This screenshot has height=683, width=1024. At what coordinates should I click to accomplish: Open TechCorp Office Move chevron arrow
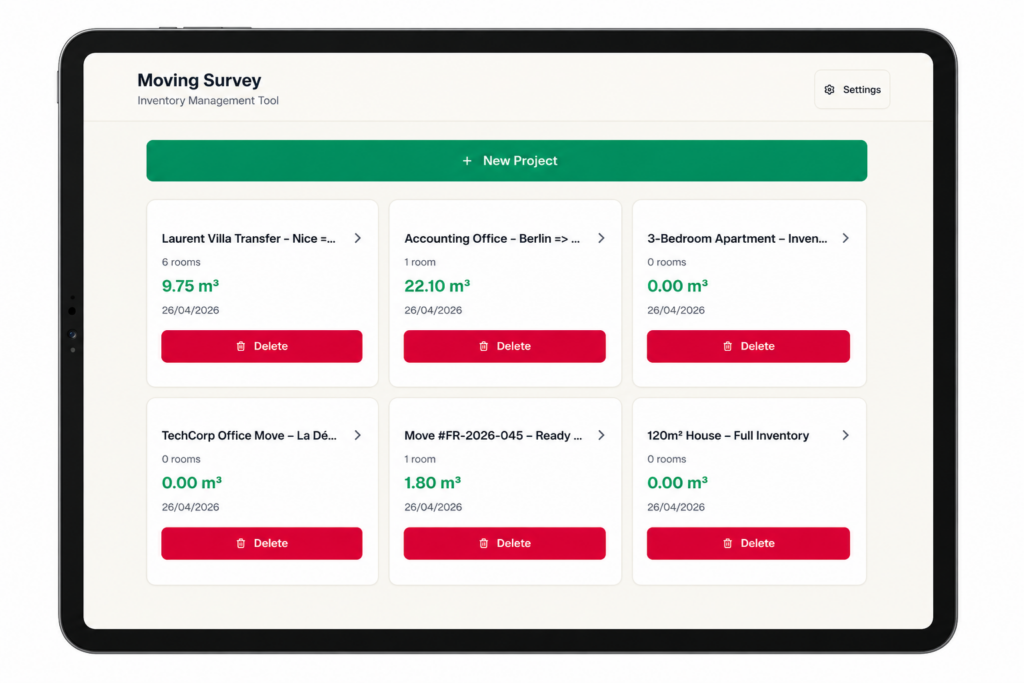click(x=358, y=436)
